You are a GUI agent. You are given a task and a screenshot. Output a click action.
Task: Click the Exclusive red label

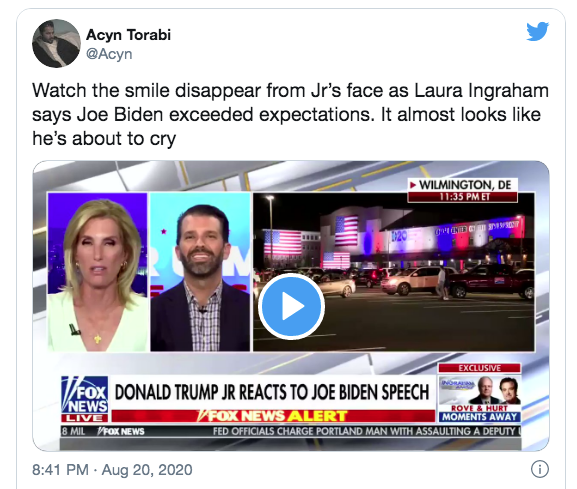pos(479,368)
